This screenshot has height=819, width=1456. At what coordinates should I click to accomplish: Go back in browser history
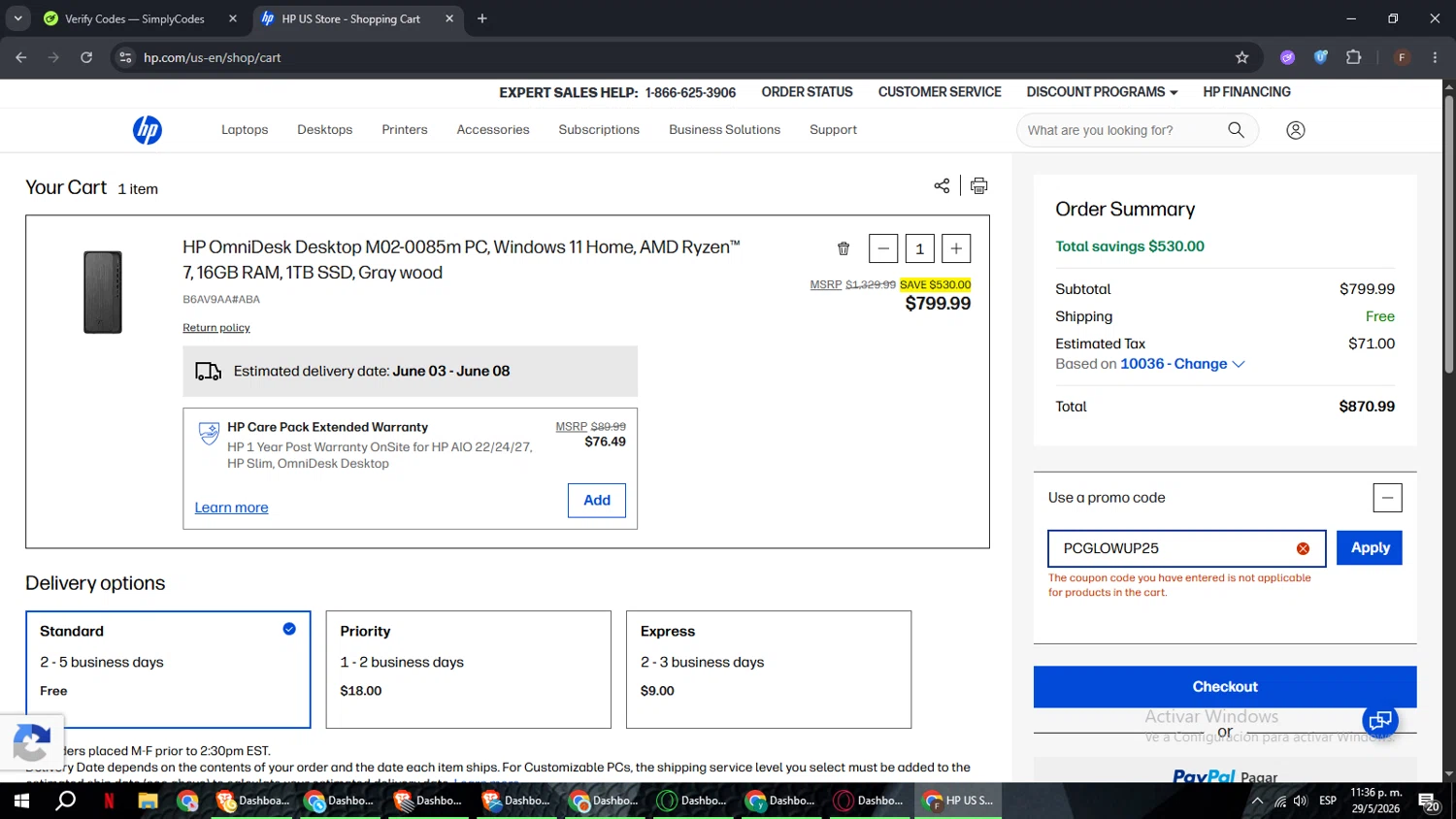coord(21,57)
